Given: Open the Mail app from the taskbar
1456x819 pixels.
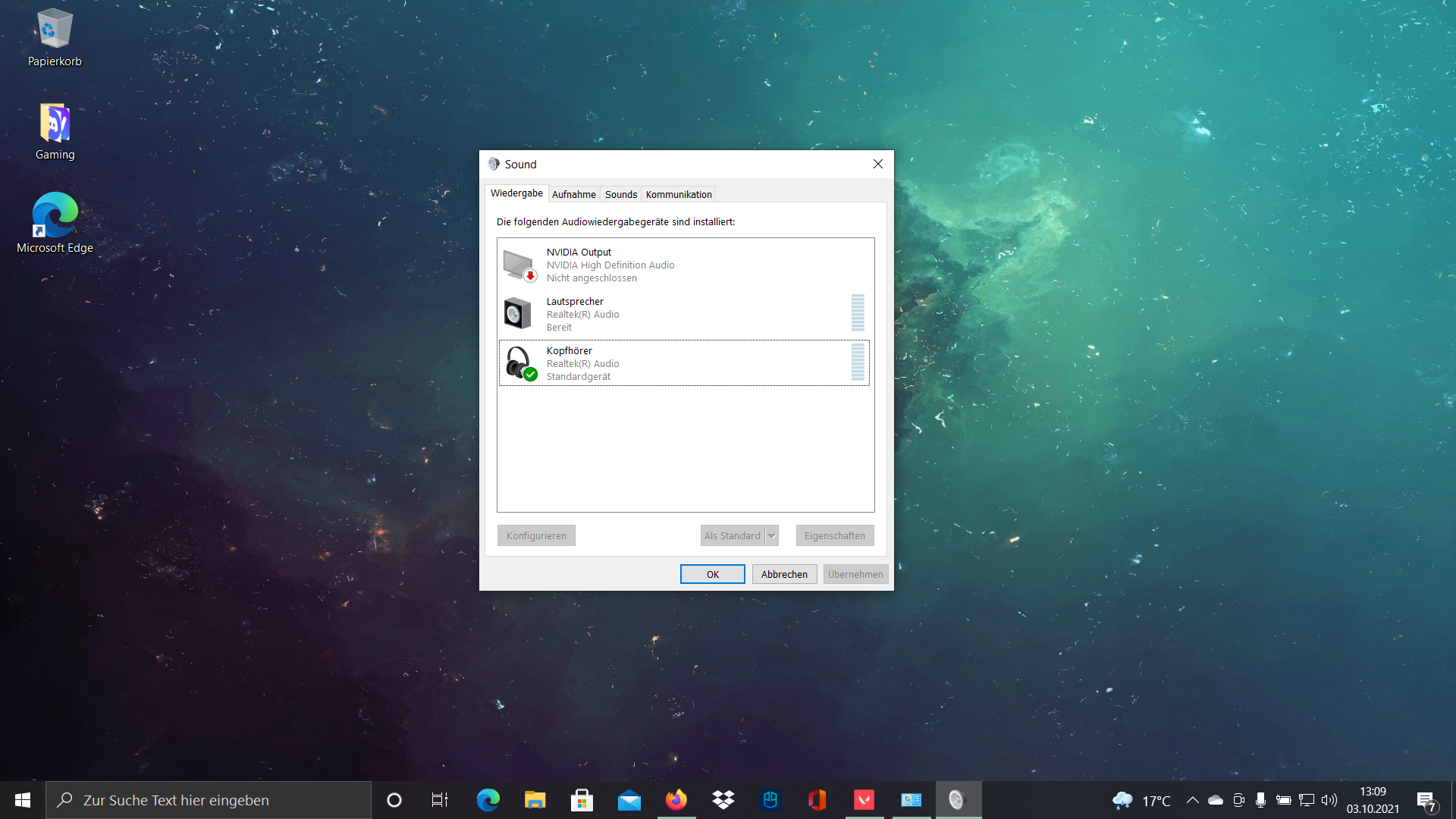Looking at the screenshot, I should 629,800.
